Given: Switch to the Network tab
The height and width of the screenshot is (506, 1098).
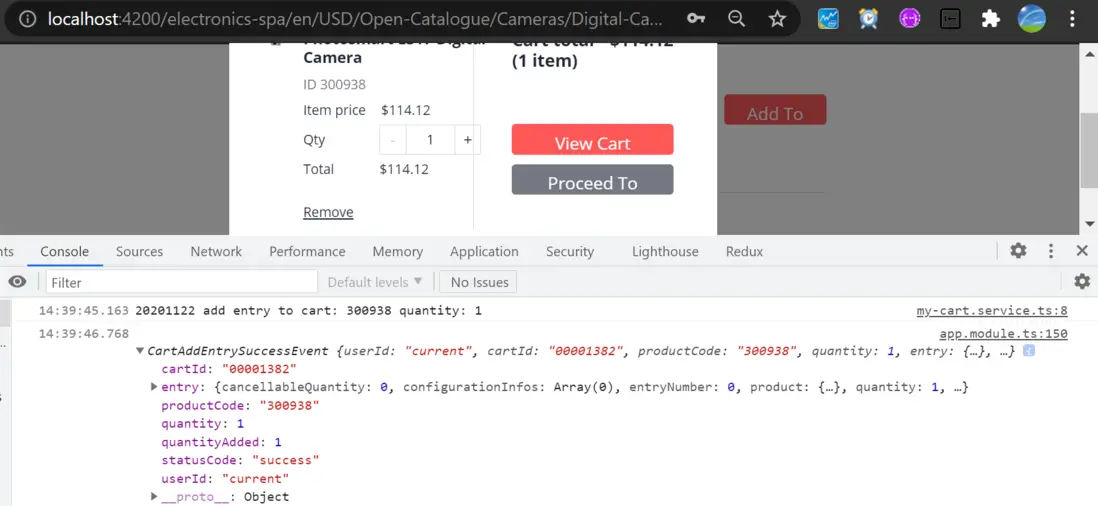Looking at the screenshot, I should point(216,252).
